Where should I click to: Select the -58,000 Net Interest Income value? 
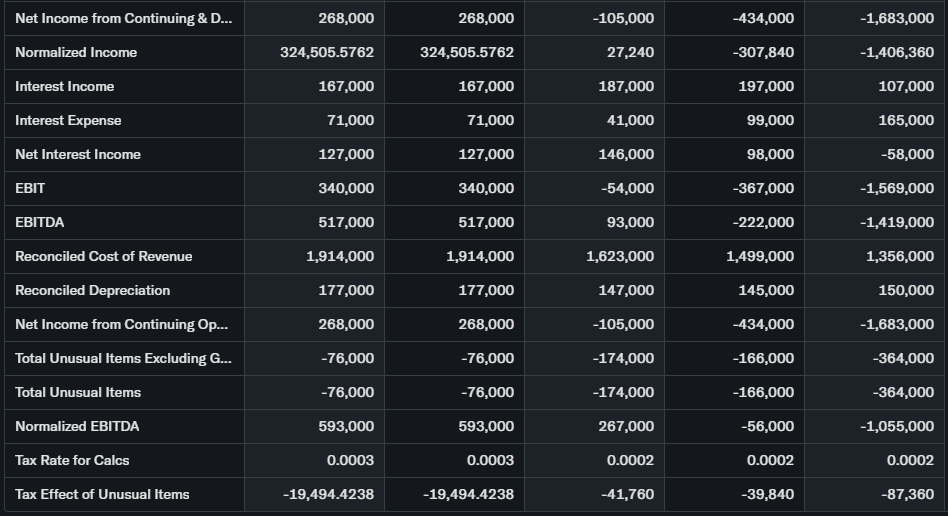pyautogui.click(x=908, y=154)
